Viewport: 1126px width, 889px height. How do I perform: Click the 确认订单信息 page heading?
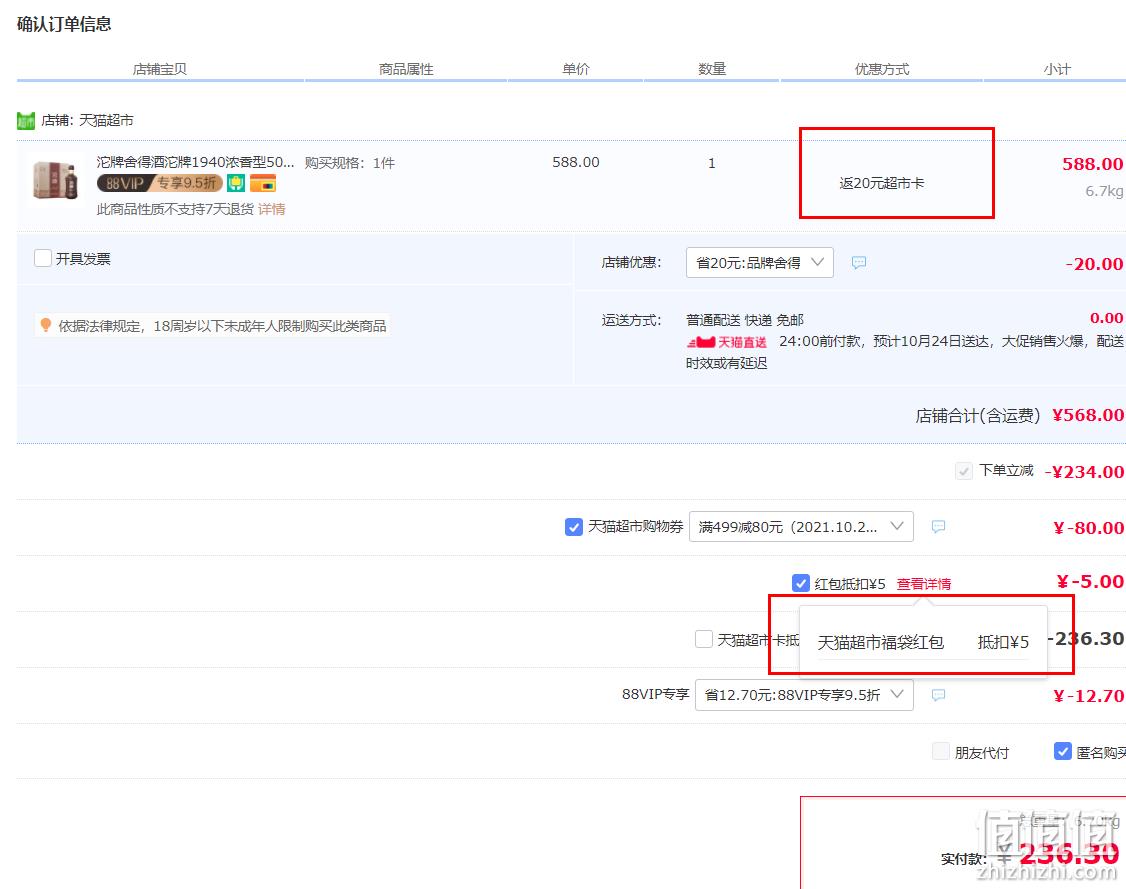(64, 24)
